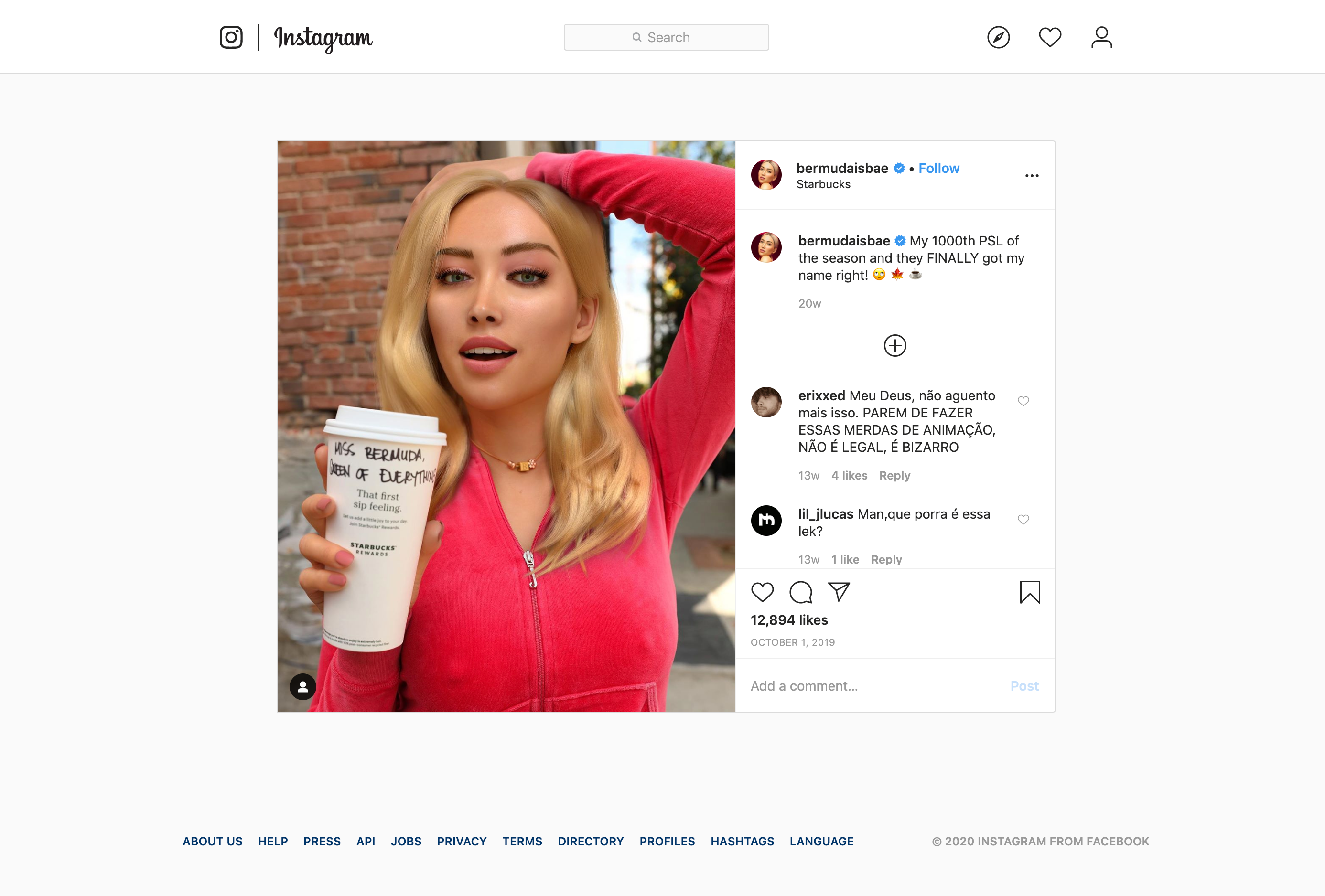
Task: Show tagged people icon on the photo
Action: tap(303, 687)
